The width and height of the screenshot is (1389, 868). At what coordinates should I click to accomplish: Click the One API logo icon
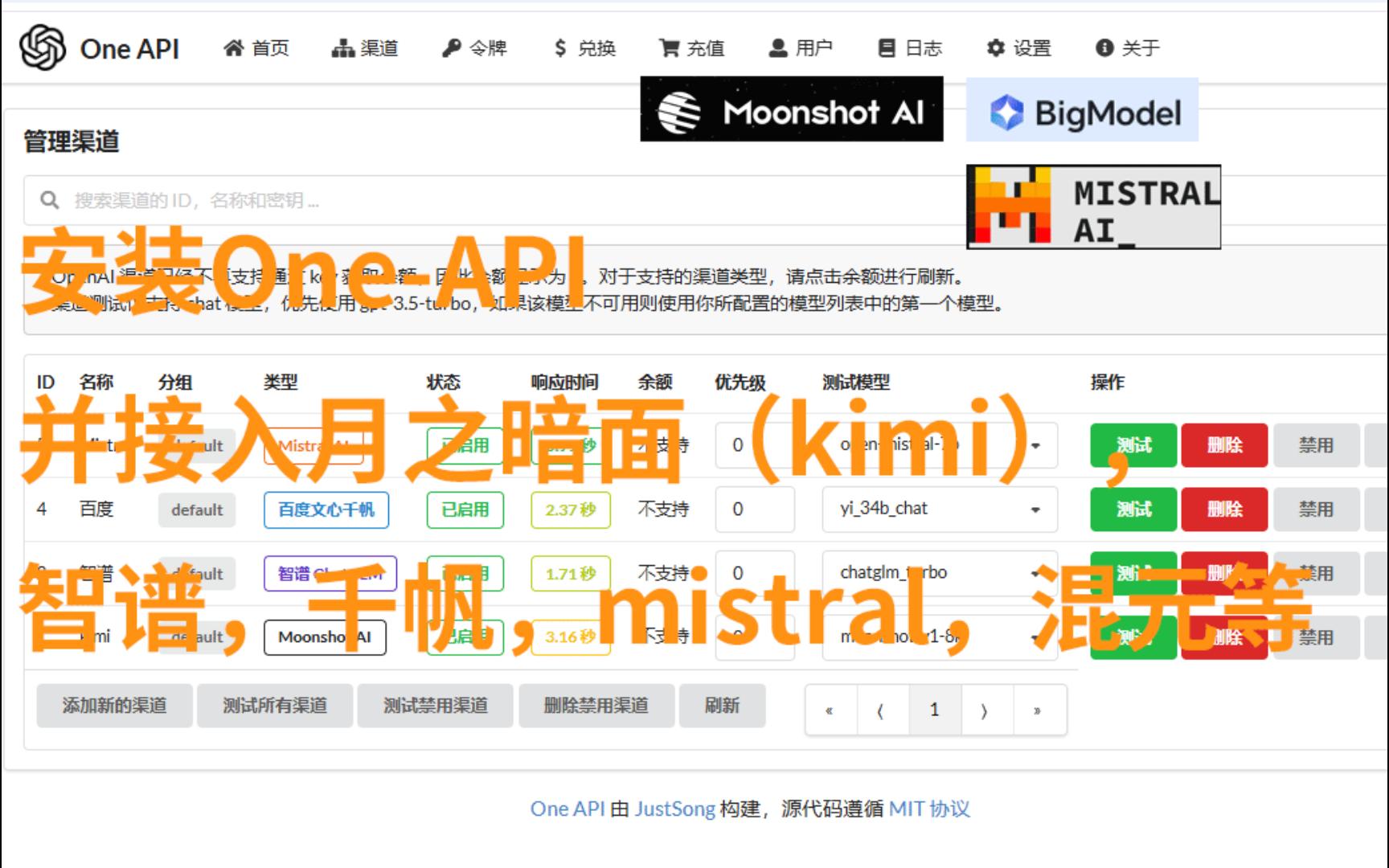42,47
